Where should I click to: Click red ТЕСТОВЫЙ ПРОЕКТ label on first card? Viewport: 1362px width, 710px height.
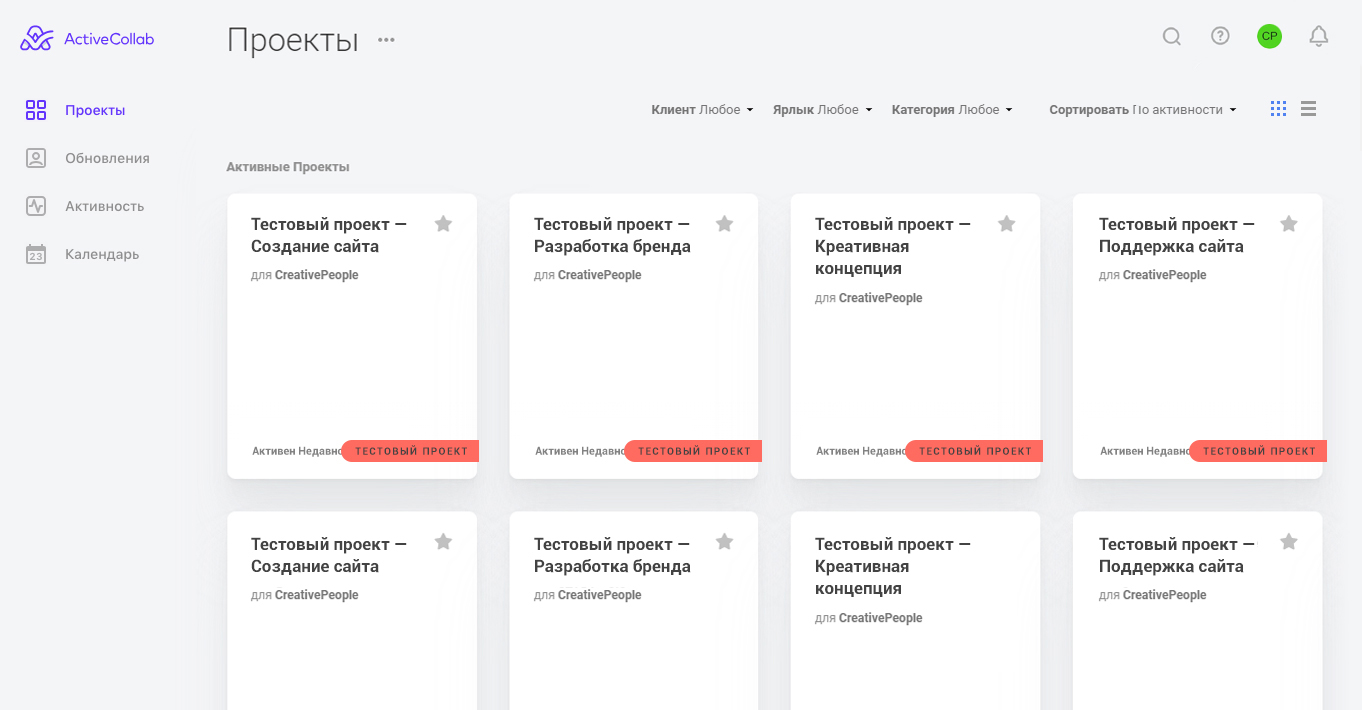(411, 451)
